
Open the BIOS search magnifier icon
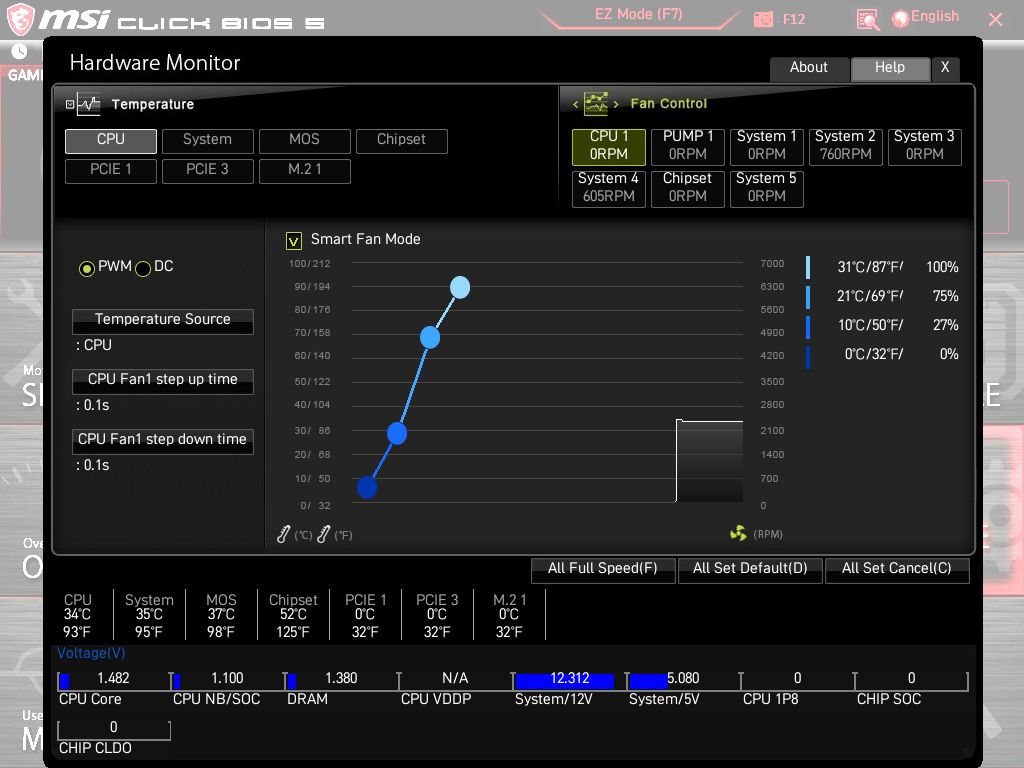(x=868, y=20)
